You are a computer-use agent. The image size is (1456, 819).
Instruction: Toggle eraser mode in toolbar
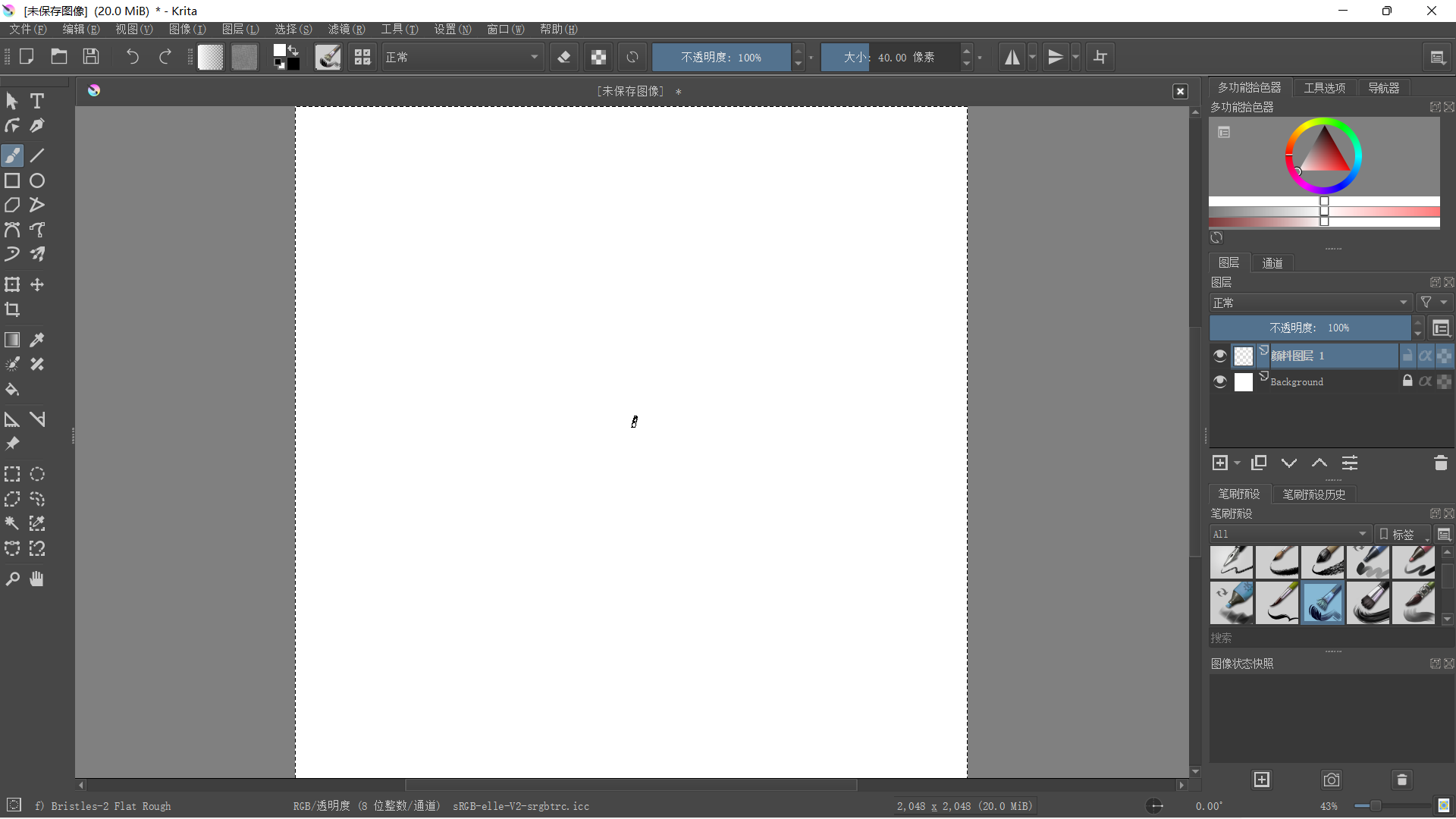pyautogui.click(x=563, y=58)
